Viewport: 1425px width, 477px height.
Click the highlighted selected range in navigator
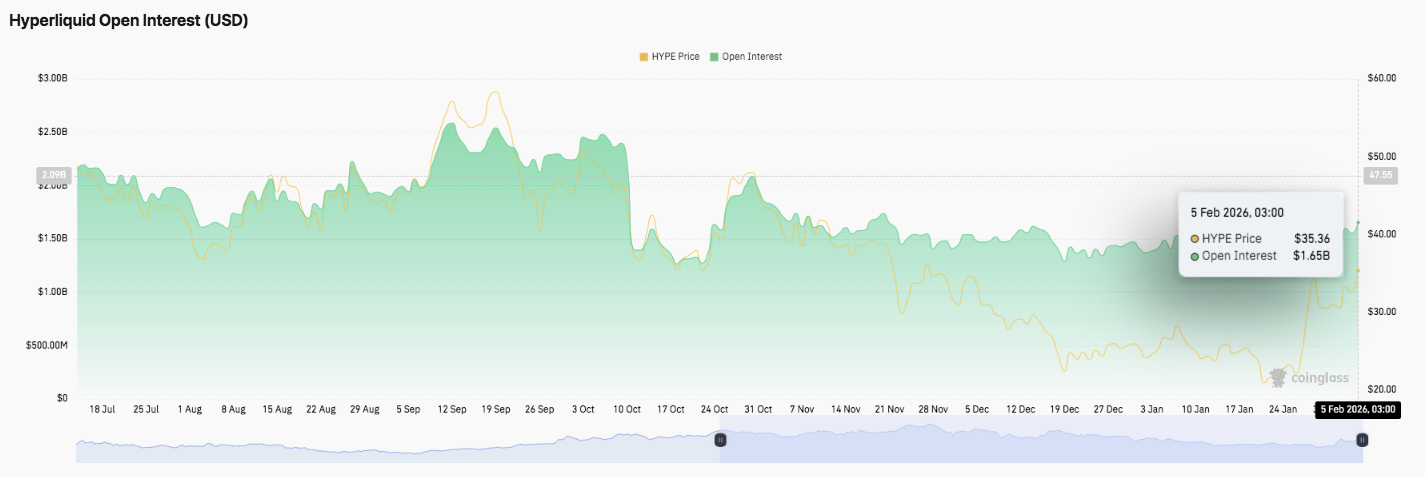[x=1040, y=447]
